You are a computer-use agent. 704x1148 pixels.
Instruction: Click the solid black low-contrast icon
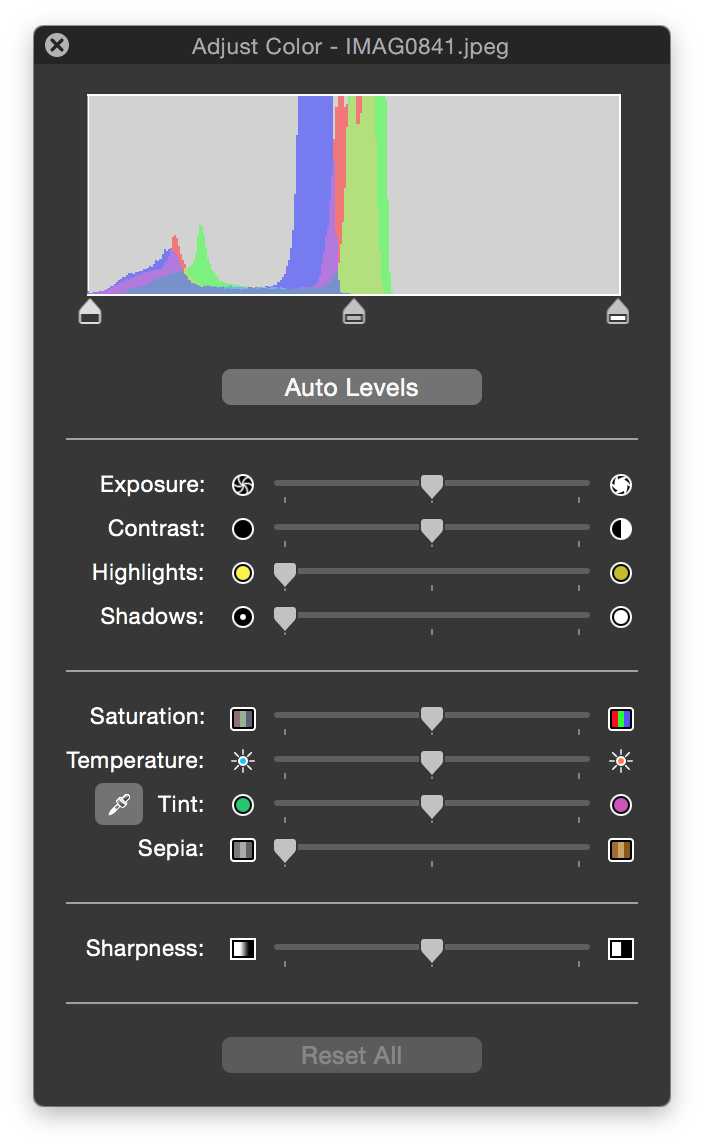242,528
